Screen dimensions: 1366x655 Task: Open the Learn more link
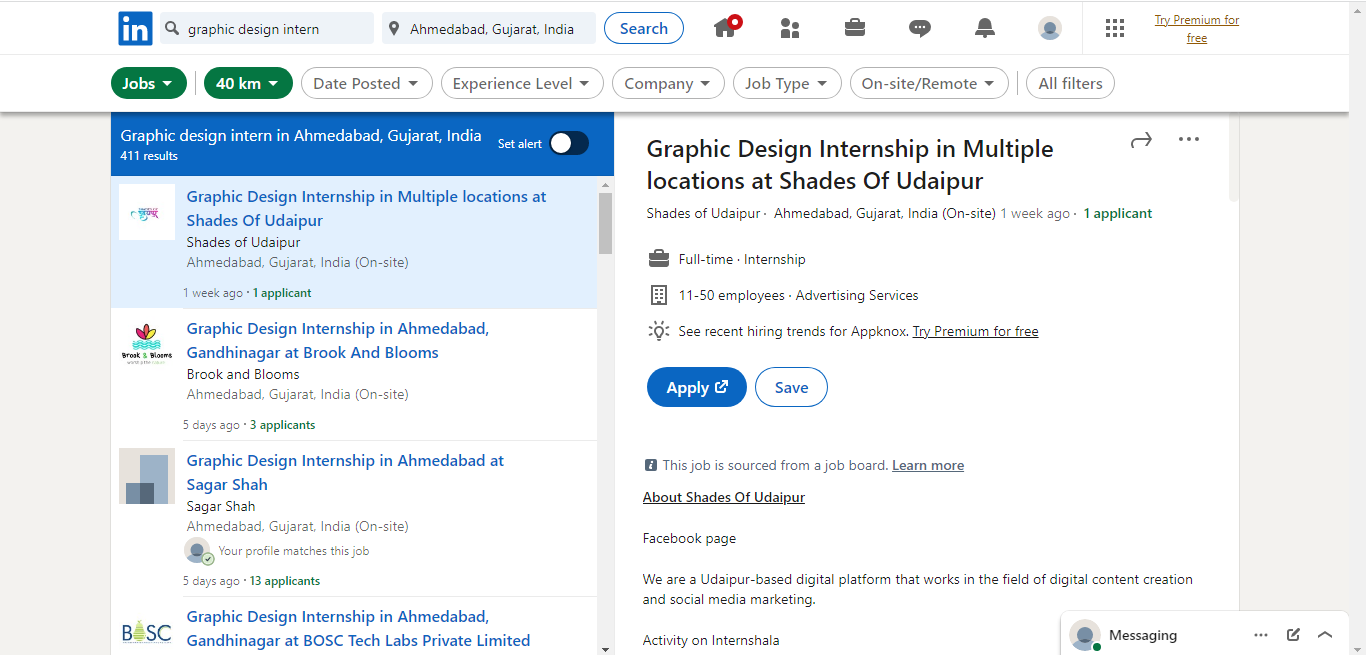(928, 465)
